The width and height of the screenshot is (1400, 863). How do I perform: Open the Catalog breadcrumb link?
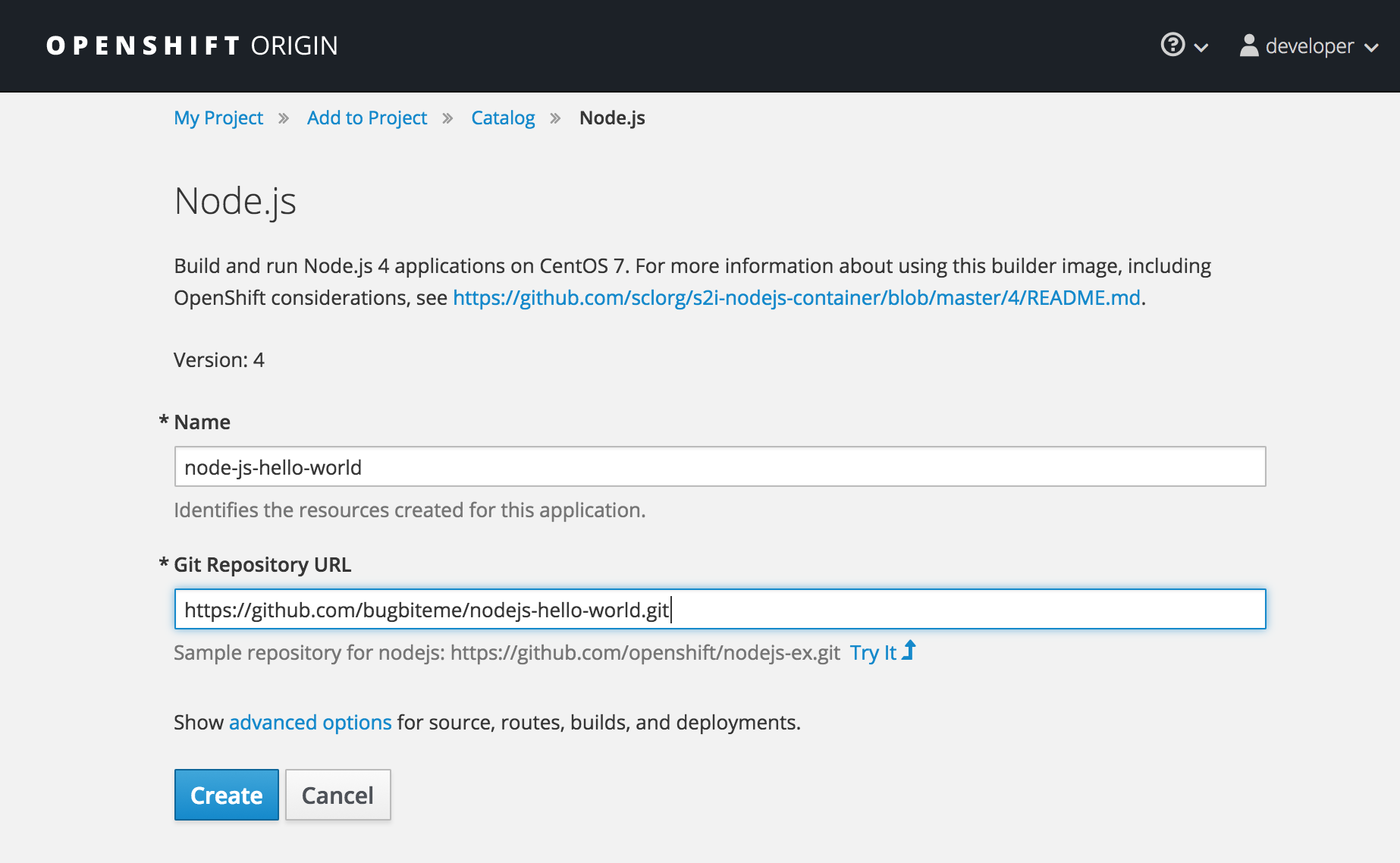[x=503, y=118]
